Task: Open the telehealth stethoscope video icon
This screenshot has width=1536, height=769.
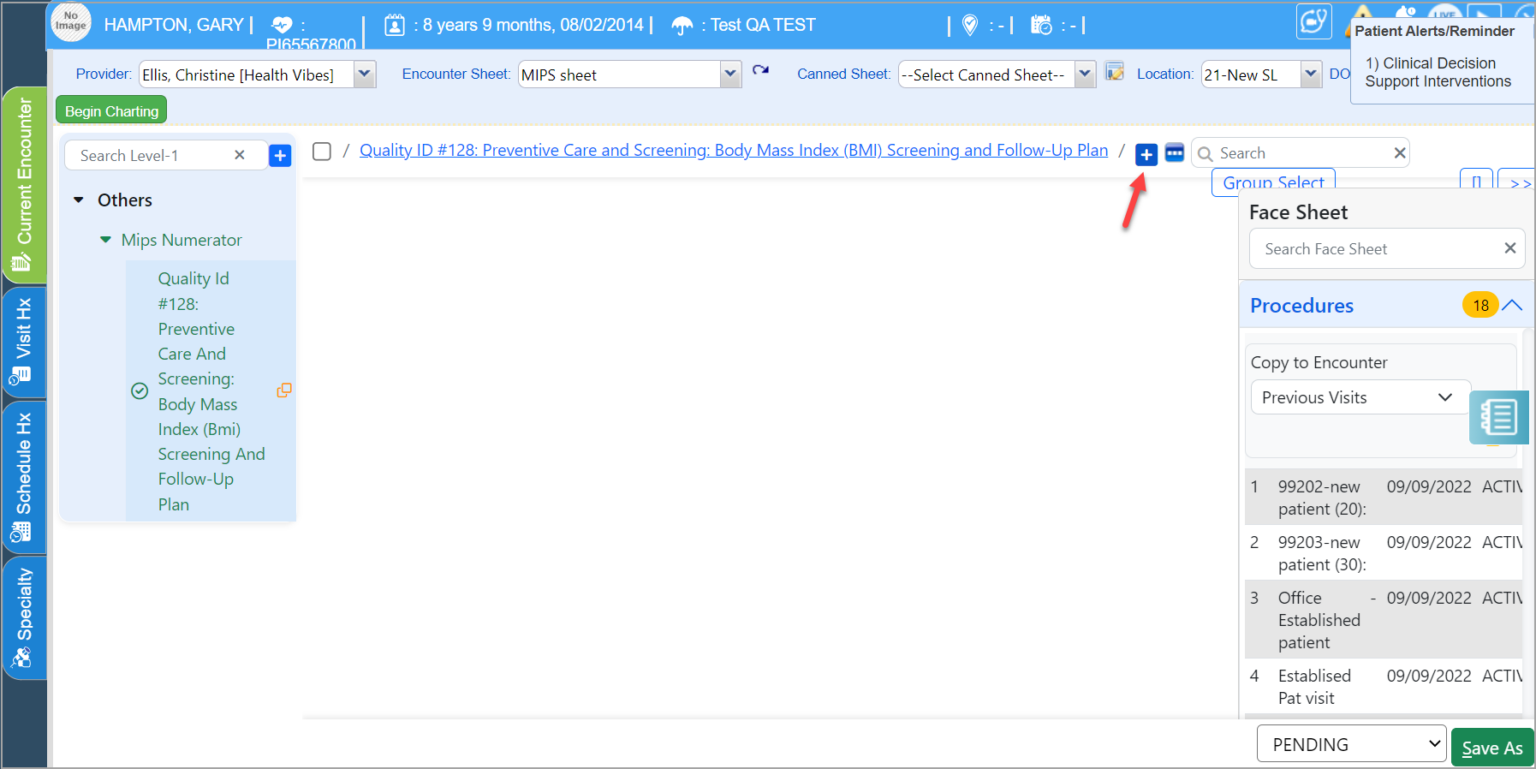Action: 1314,22
